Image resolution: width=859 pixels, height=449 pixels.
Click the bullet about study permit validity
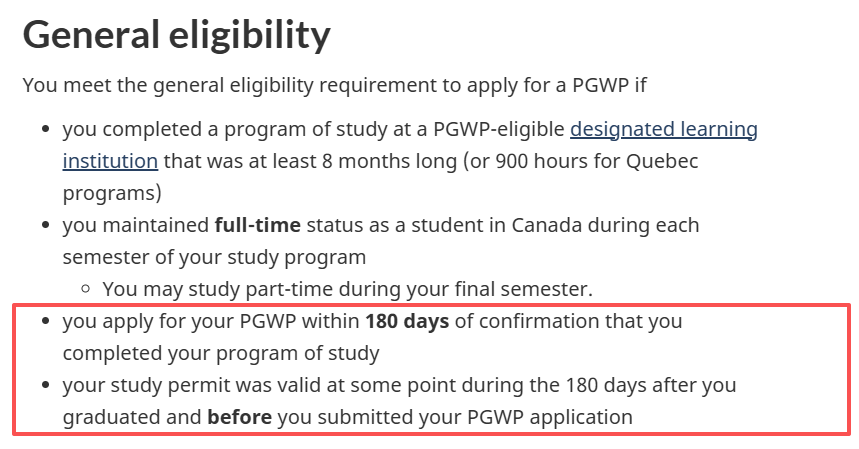tap(300, 384)
